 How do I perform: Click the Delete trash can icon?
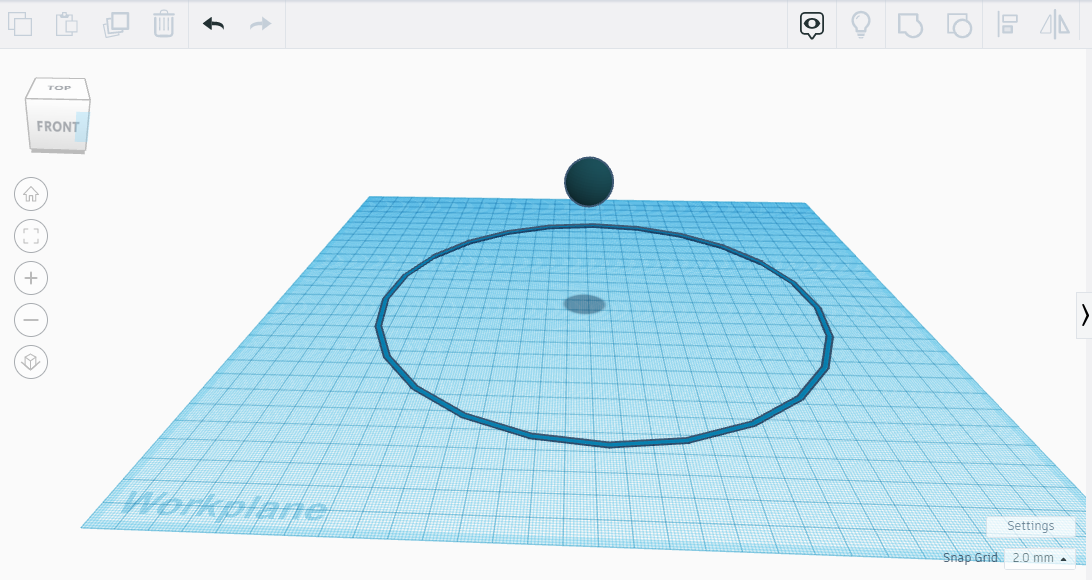164,24
